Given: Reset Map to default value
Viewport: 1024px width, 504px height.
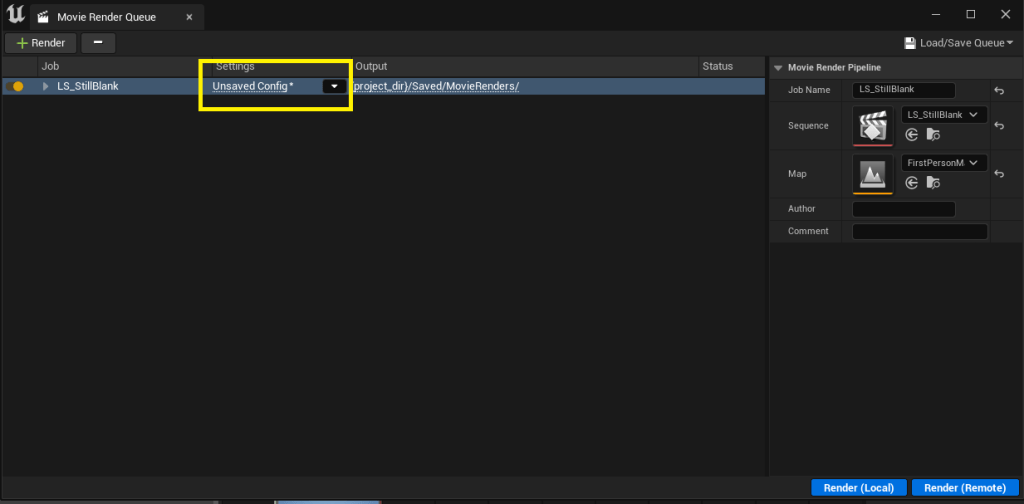Looking at the screenshot, I should pyautogui.click(x=998, y=175).
